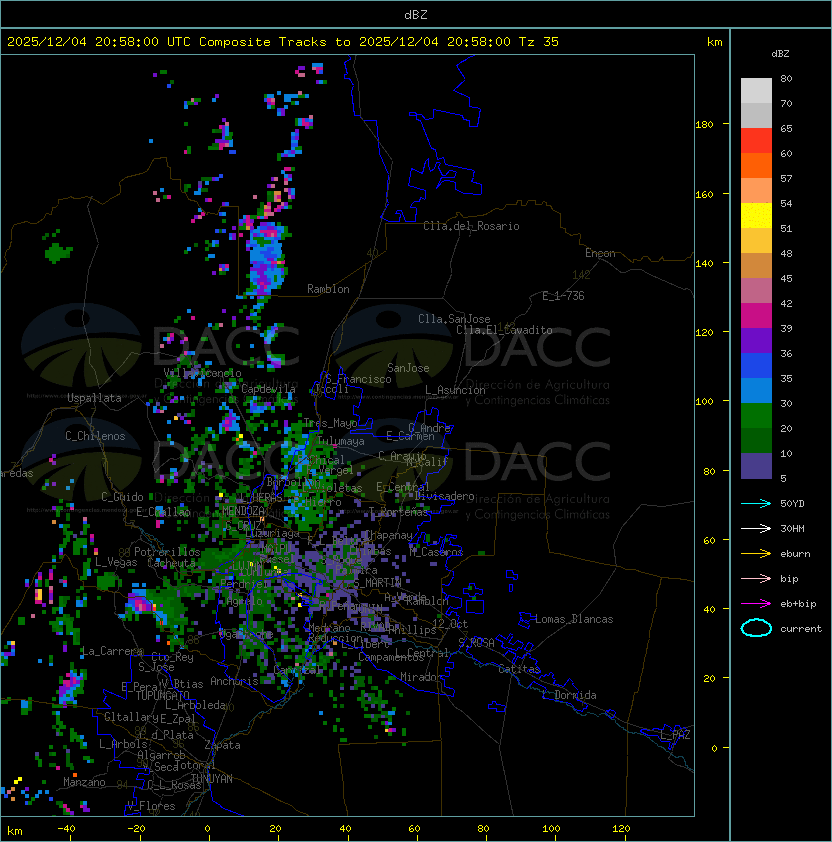Click the '30HM' legend label

click(792, 528)
